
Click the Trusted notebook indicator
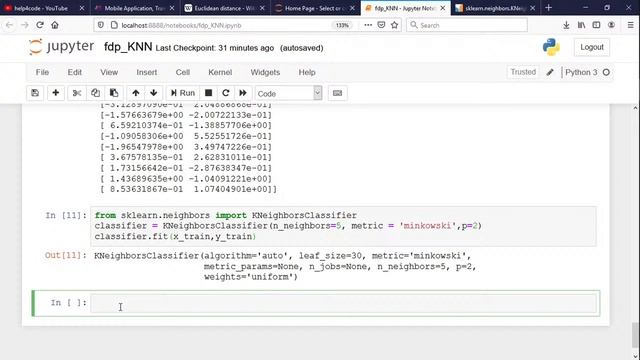[x=523, y=72]
